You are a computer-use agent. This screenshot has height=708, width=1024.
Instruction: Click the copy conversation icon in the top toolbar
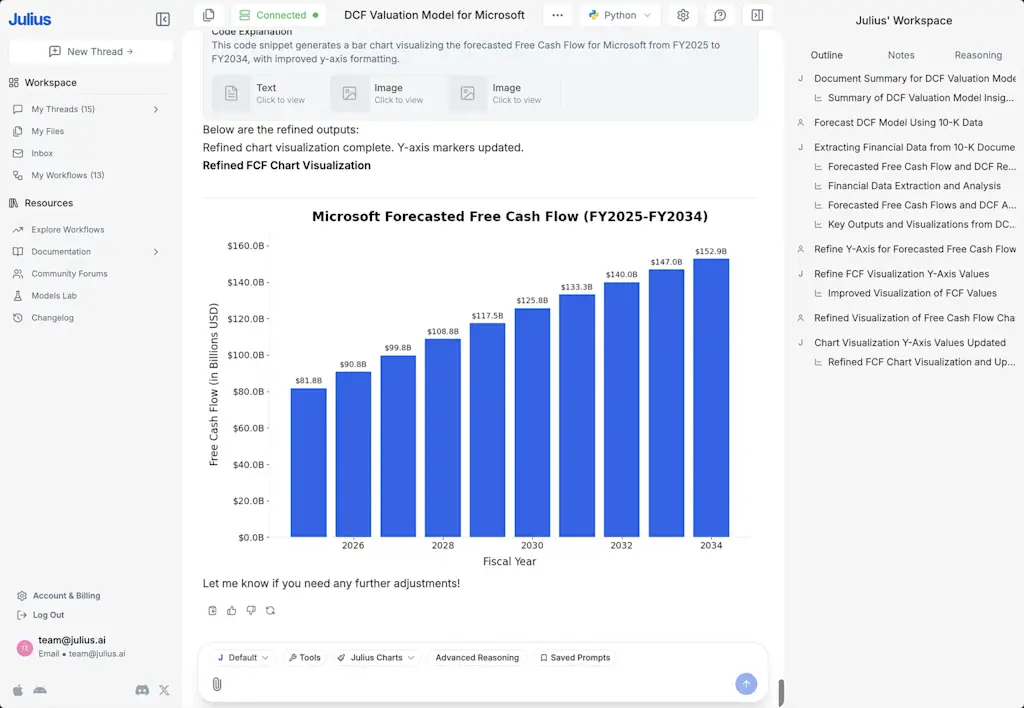pos(209,15)
